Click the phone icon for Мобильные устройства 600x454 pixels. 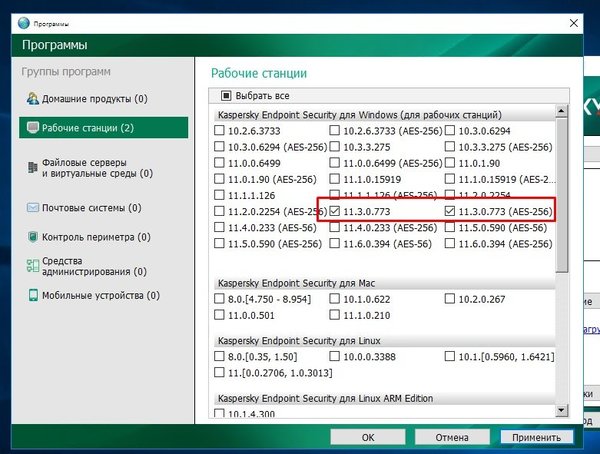33,296
